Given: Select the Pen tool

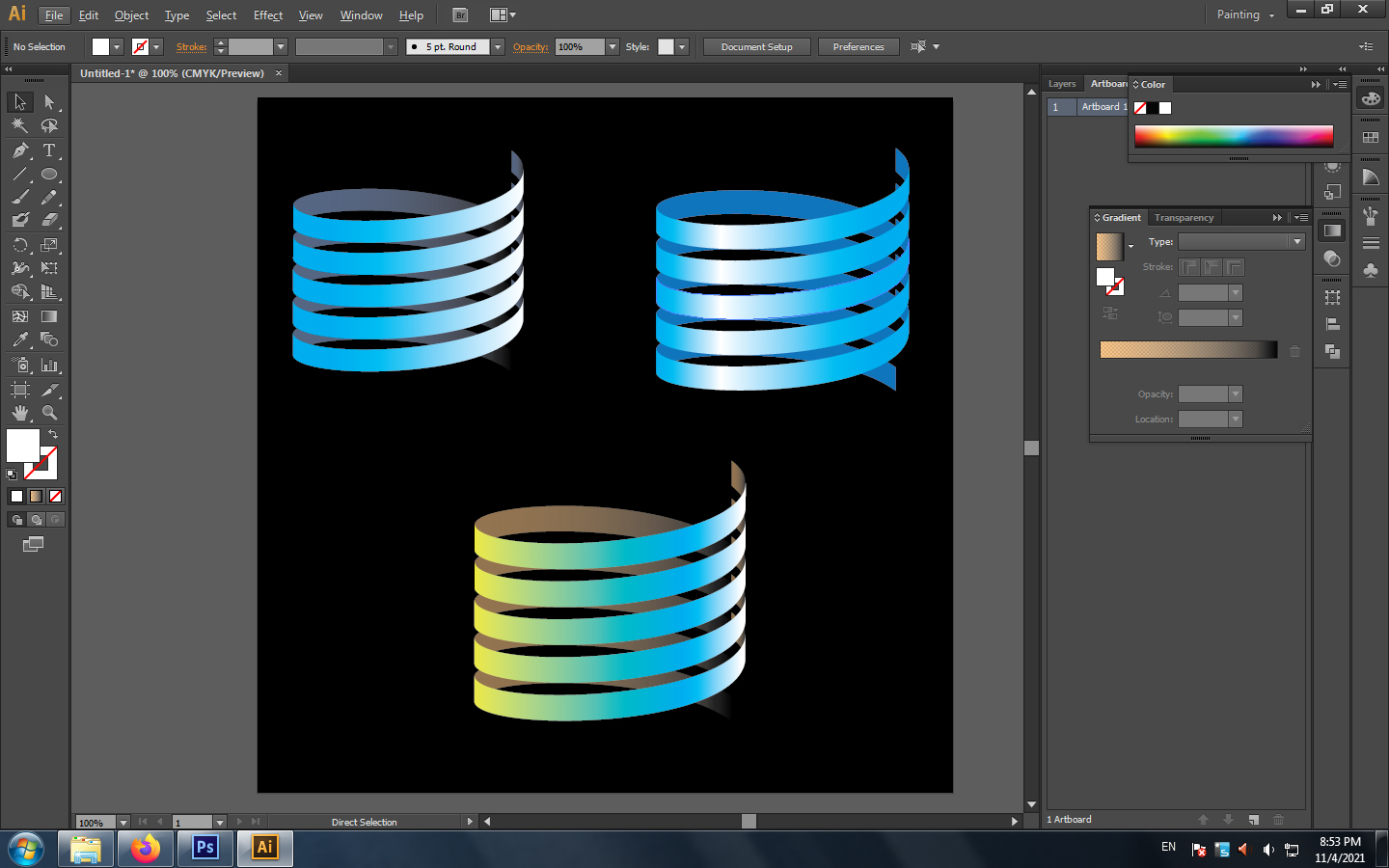Looking at the screenshot, I should (x=20, y=150).
